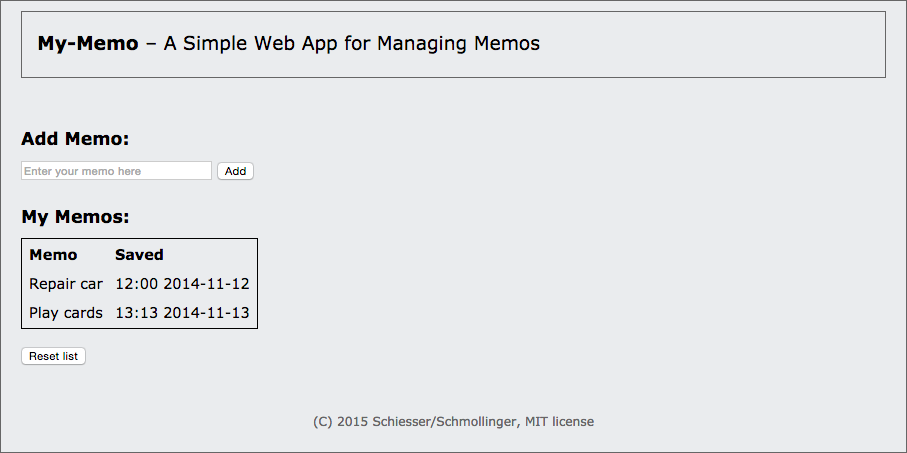
Task: Click the '13:13 2014-11-13' timestamp
Action: coord(182,313)
